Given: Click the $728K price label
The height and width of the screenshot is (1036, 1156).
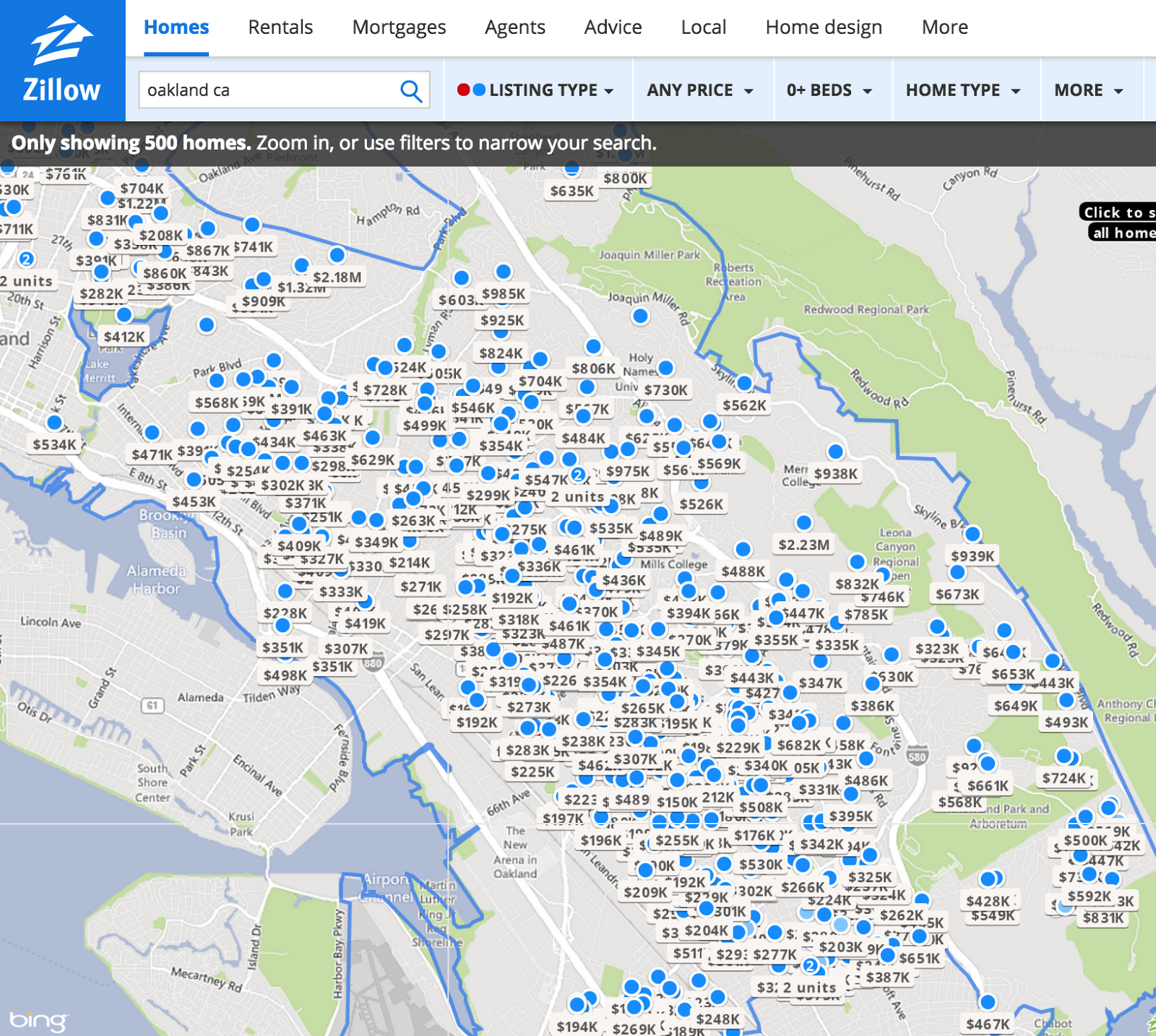Looking at the screenshot, I should point(385,390).
